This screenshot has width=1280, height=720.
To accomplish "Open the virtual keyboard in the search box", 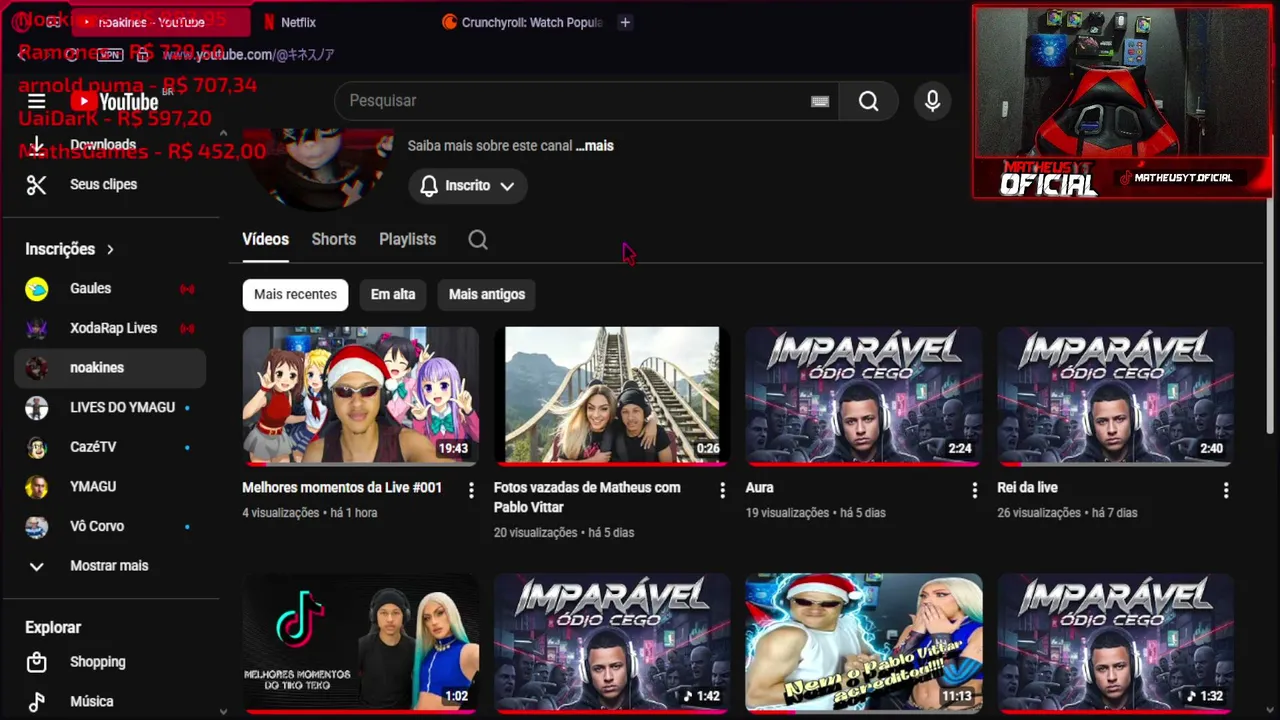I will point(820,101).
